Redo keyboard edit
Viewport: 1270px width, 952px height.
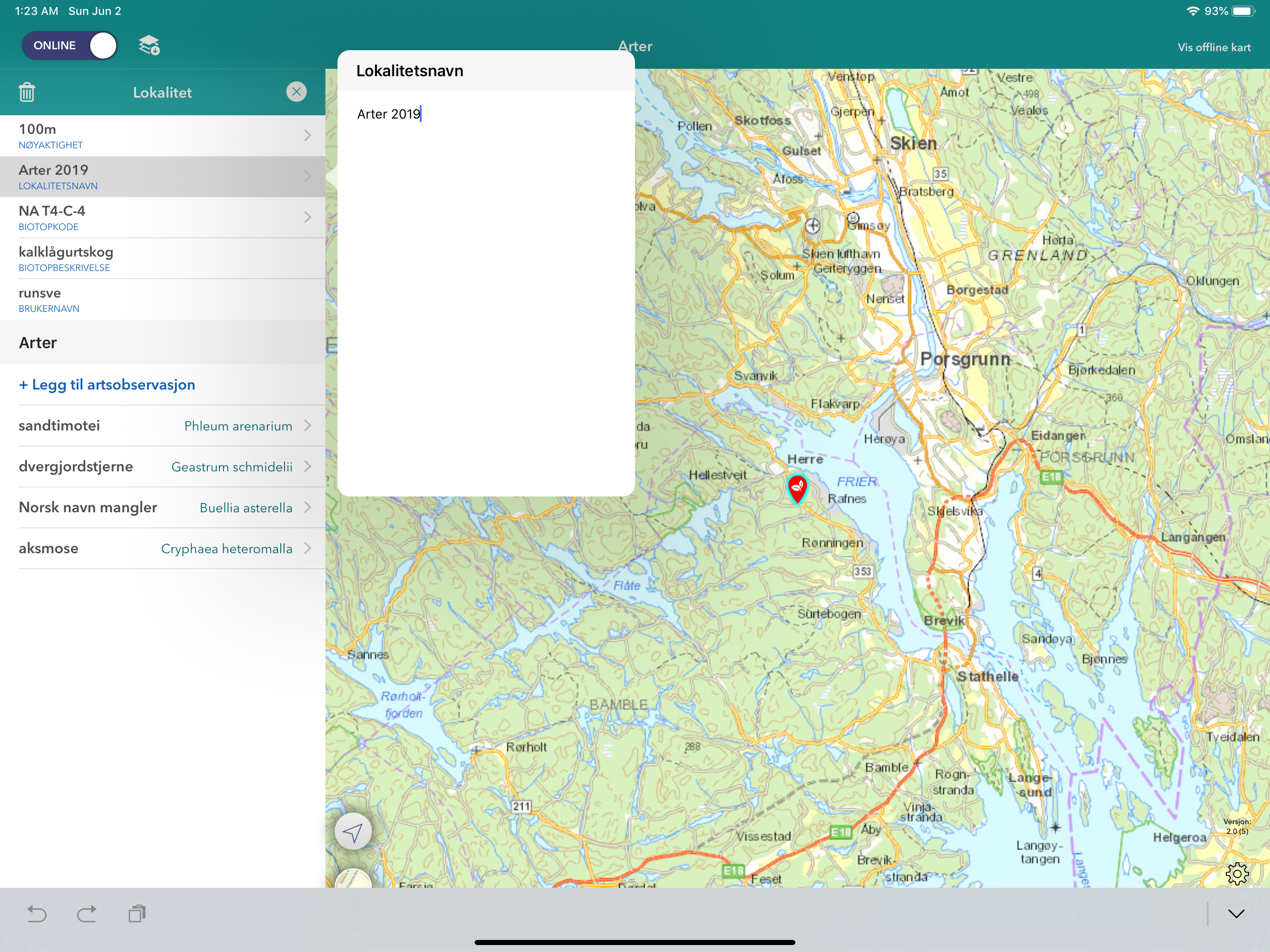tap(86, 913)
